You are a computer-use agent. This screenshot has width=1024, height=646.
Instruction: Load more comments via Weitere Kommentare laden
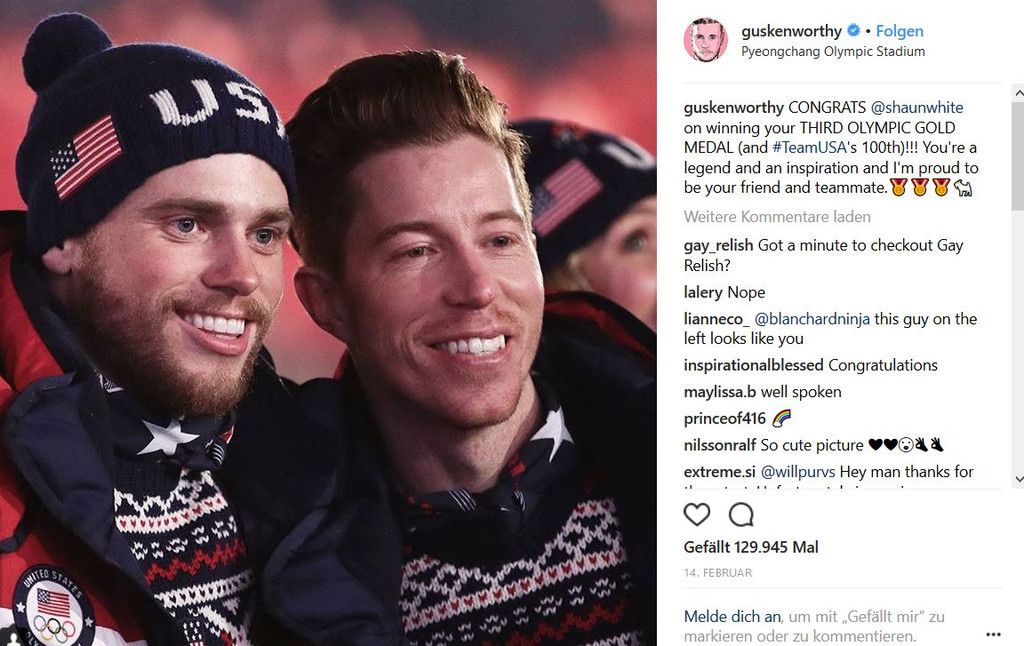coord(777,217)
